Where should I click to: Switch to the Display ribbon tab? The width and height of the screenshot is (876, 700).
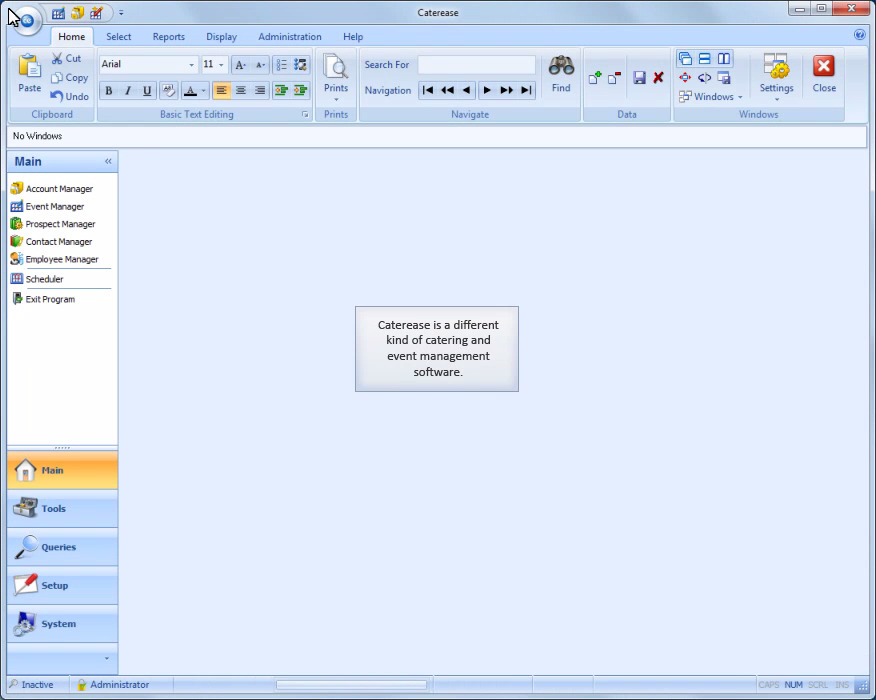pos(221,37)
